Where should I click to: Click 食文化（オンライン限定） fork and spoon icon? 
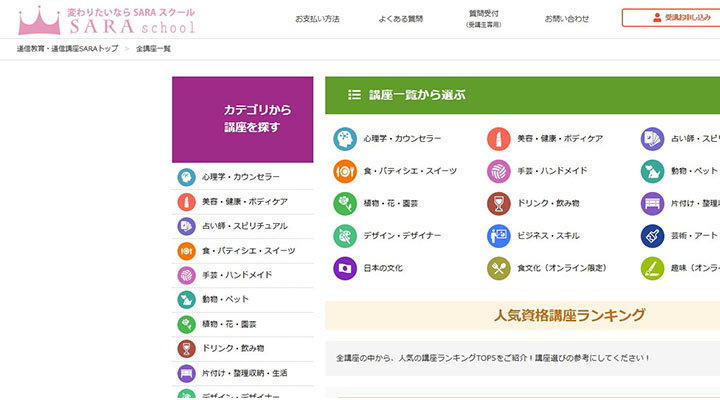(x=499, y=268)
